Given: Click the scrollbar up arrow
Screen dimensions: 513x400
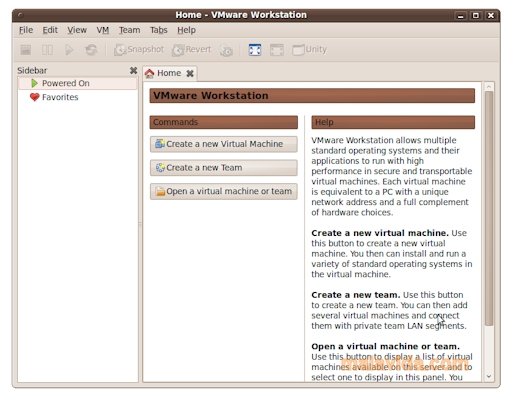Looking at the screenshot, I should click(489, 87).
